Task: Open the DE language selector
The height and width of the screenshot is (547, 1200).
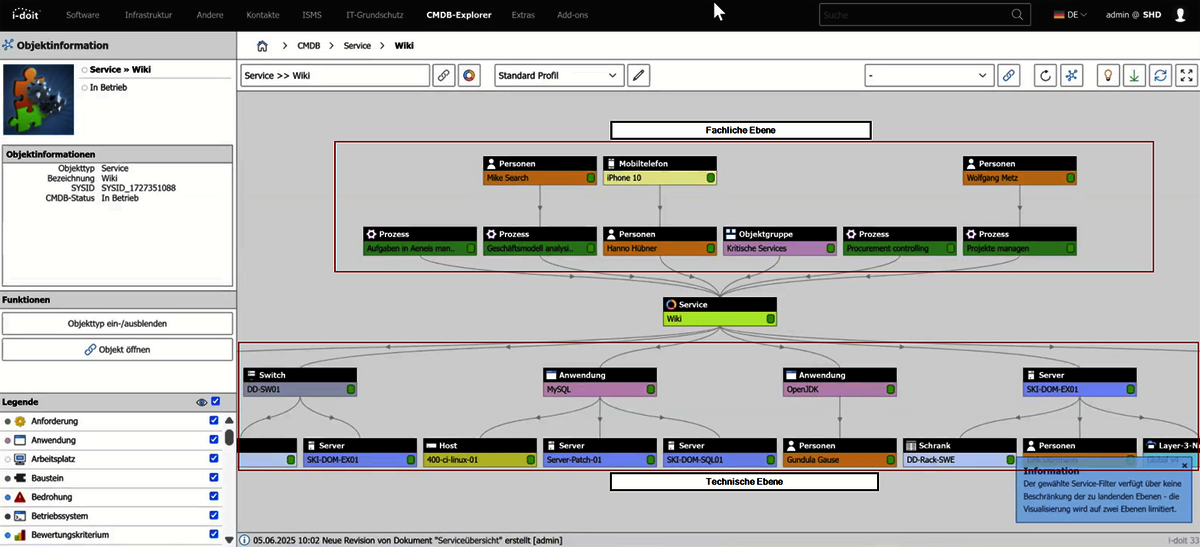Action: click(x=1070, y=15)
